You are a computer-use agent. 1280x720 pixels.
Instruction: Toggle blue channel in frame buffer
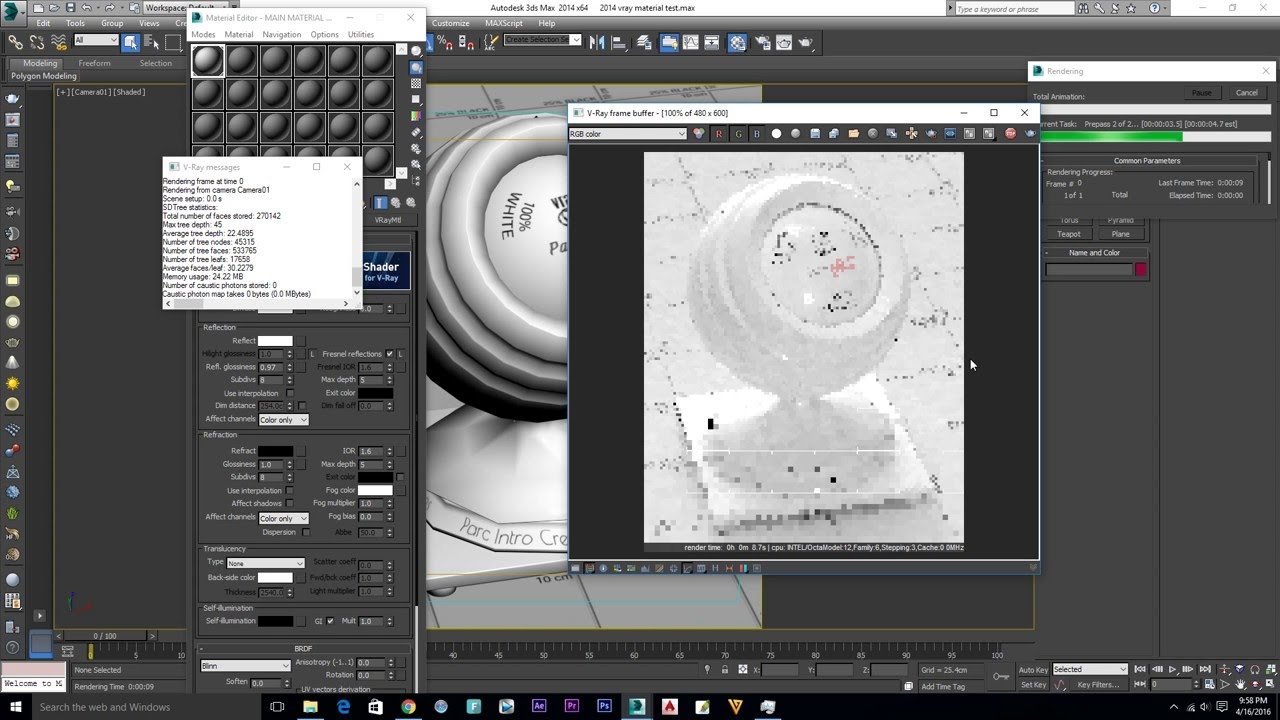[756, 134]
